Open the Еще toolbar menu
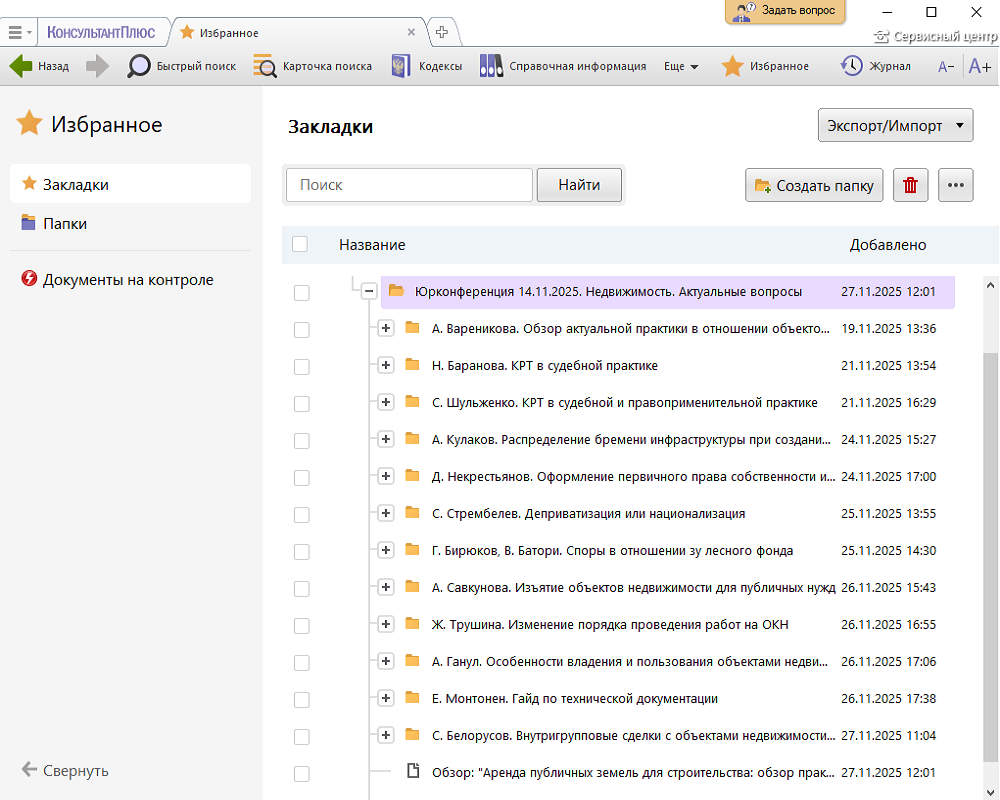Viewport: 1000px width, 800px height. [x=681, y=66]
